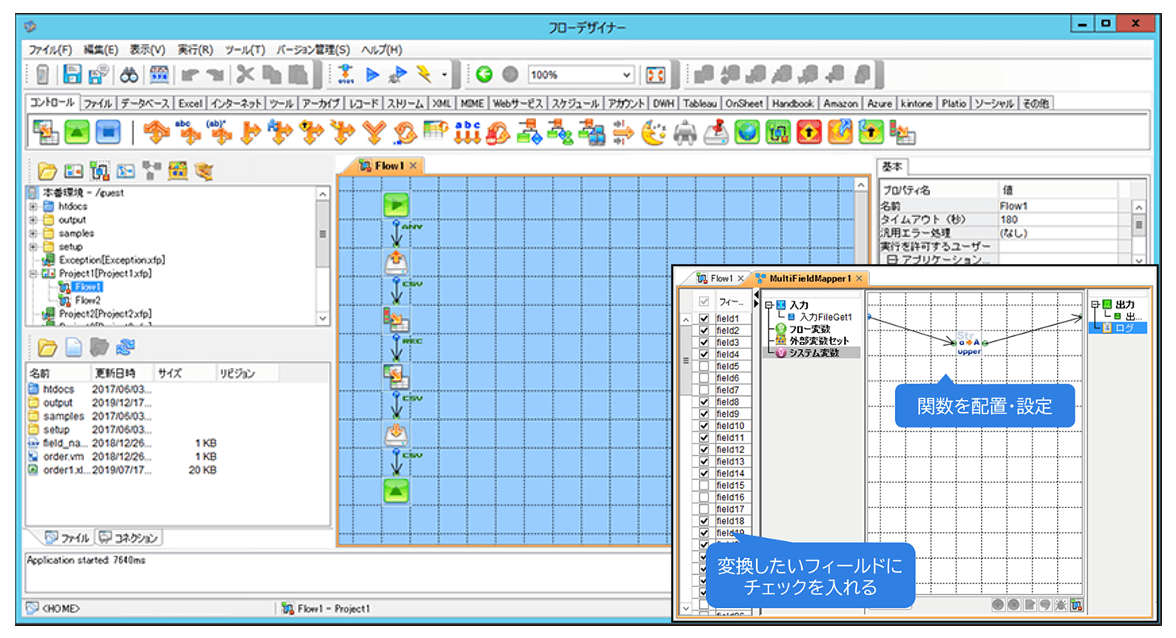Toggle the field14 checkbox
This screenshot has width=1176, height=638.
click(x=705, y=474)
